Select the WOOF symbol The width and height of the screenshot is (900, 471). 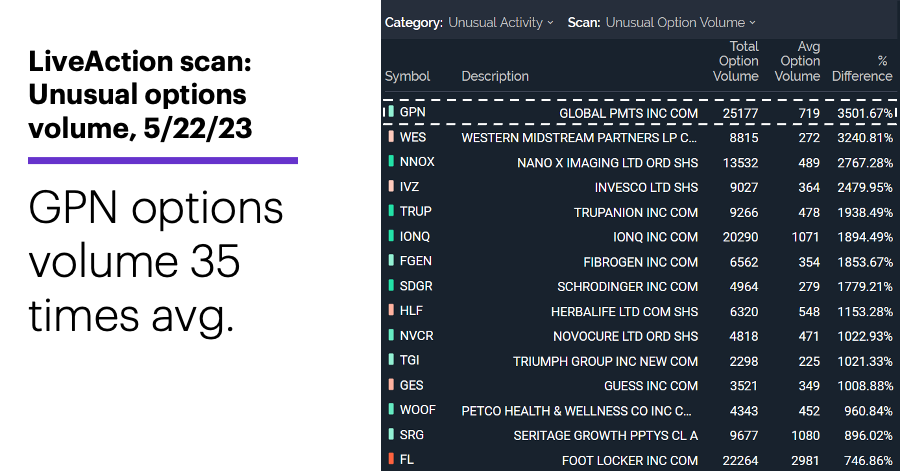pyautogui.click(x=417, y=410)
